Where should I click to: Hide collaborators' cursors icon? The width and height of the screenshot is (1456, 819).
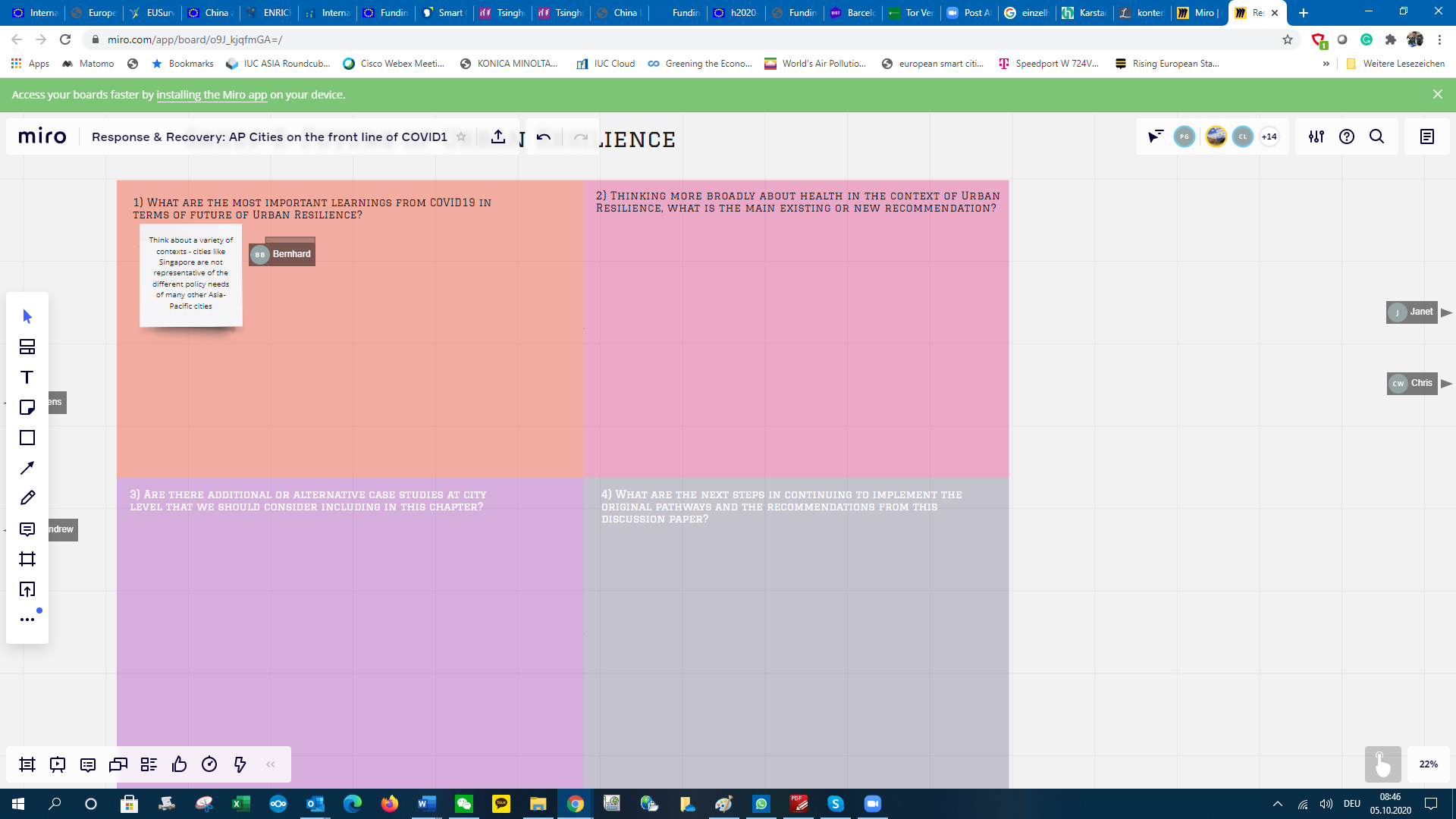[1155, 136]
